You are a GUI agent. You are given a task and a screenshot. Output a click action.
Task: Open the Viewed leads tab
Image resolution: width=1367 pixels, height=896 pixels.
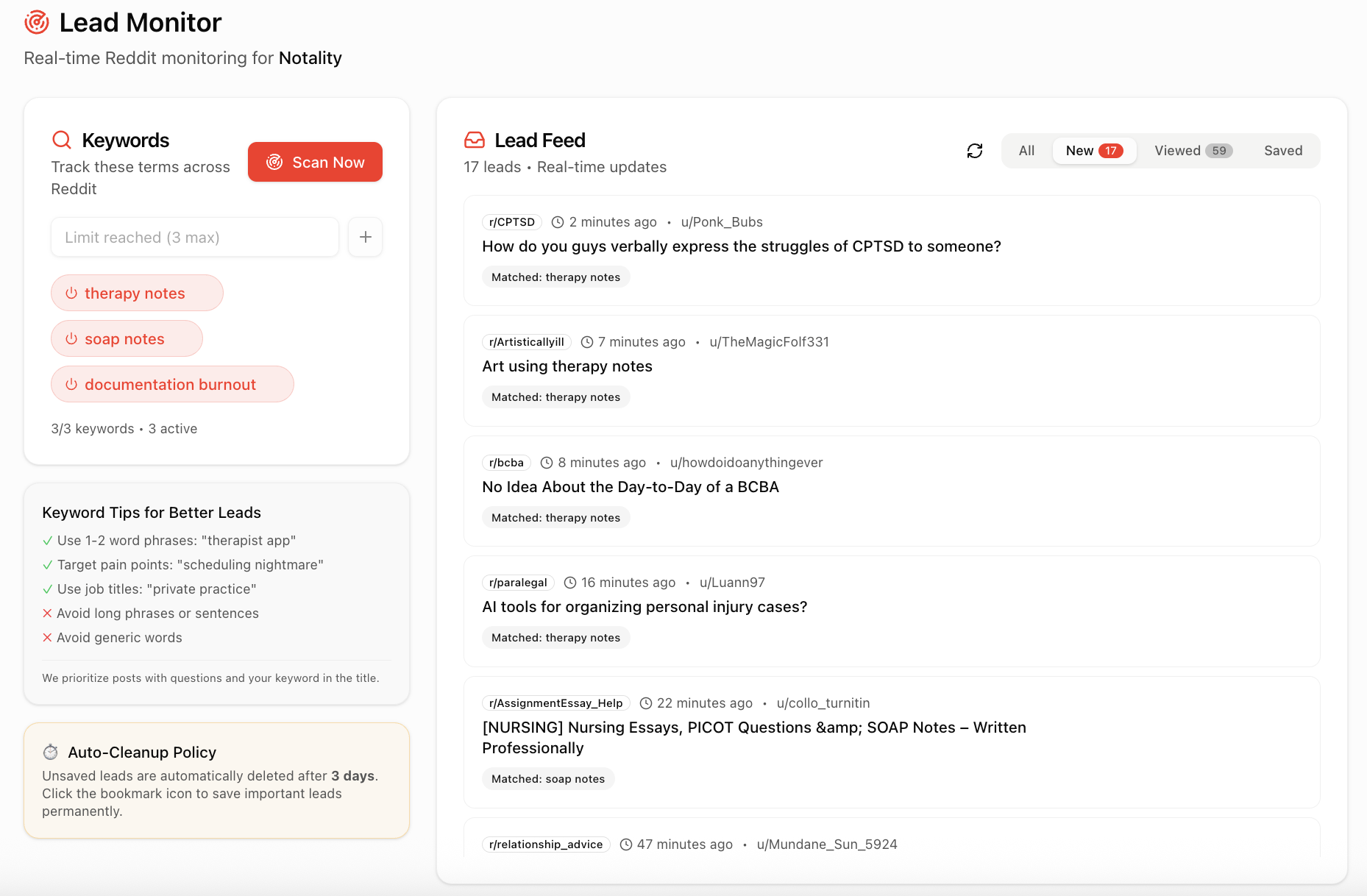click(x=1192, y=151)
